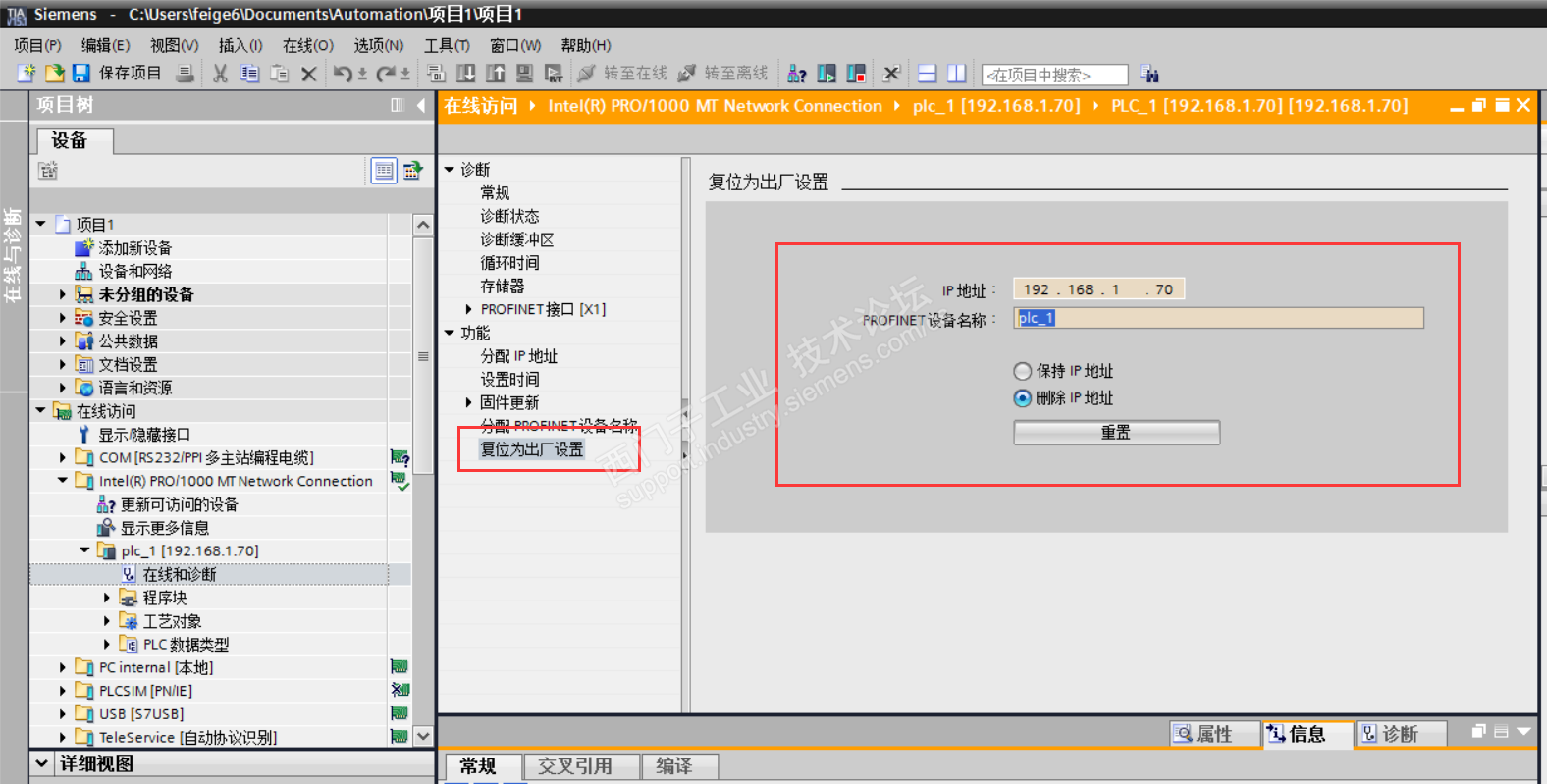Screen dimensions: 1547x784
Task: Select 分配 IP 地址 function
Action: (519, 356)
